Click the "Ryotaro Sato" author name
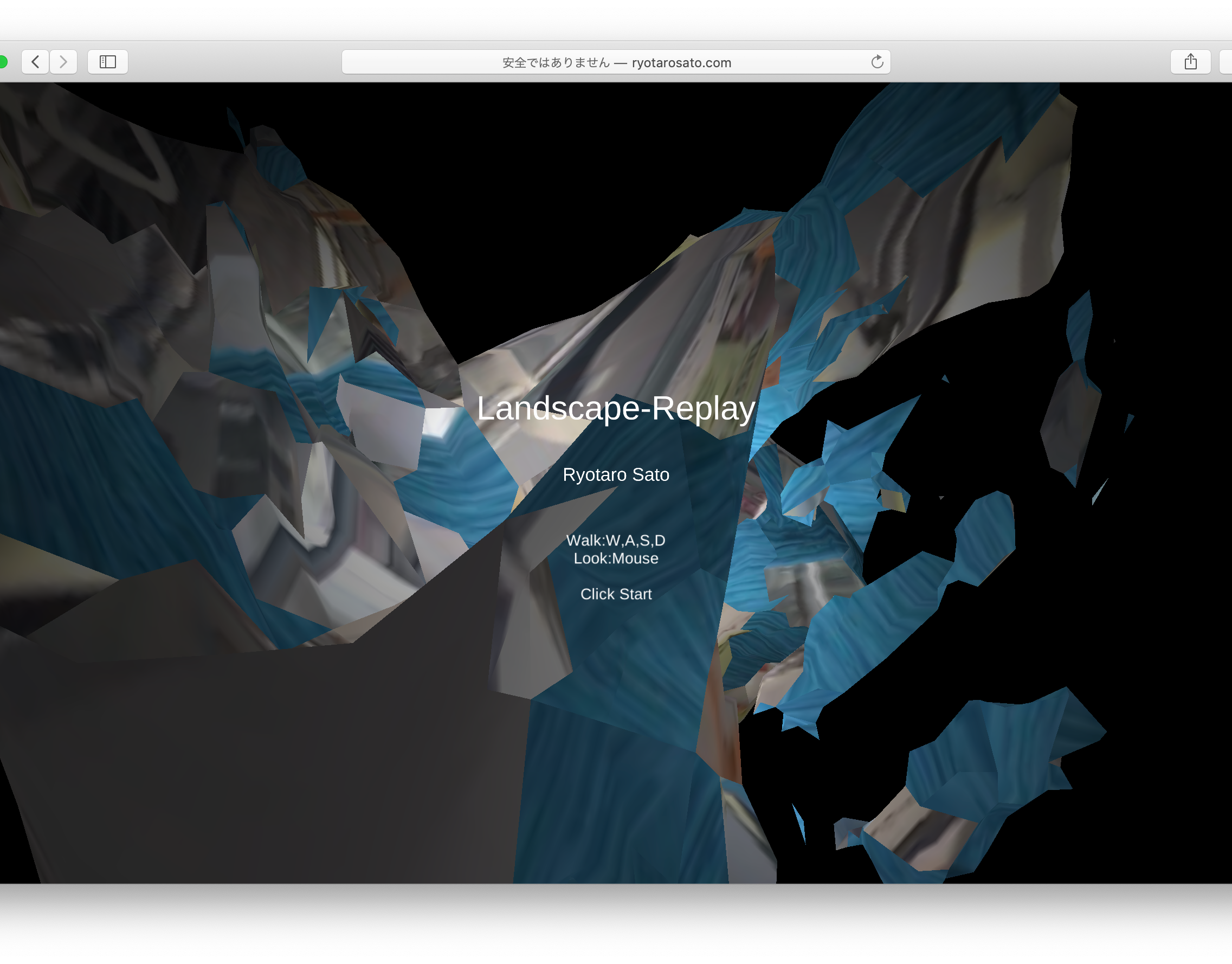The width and height of the screenshot is (1232, 964). 616,474
